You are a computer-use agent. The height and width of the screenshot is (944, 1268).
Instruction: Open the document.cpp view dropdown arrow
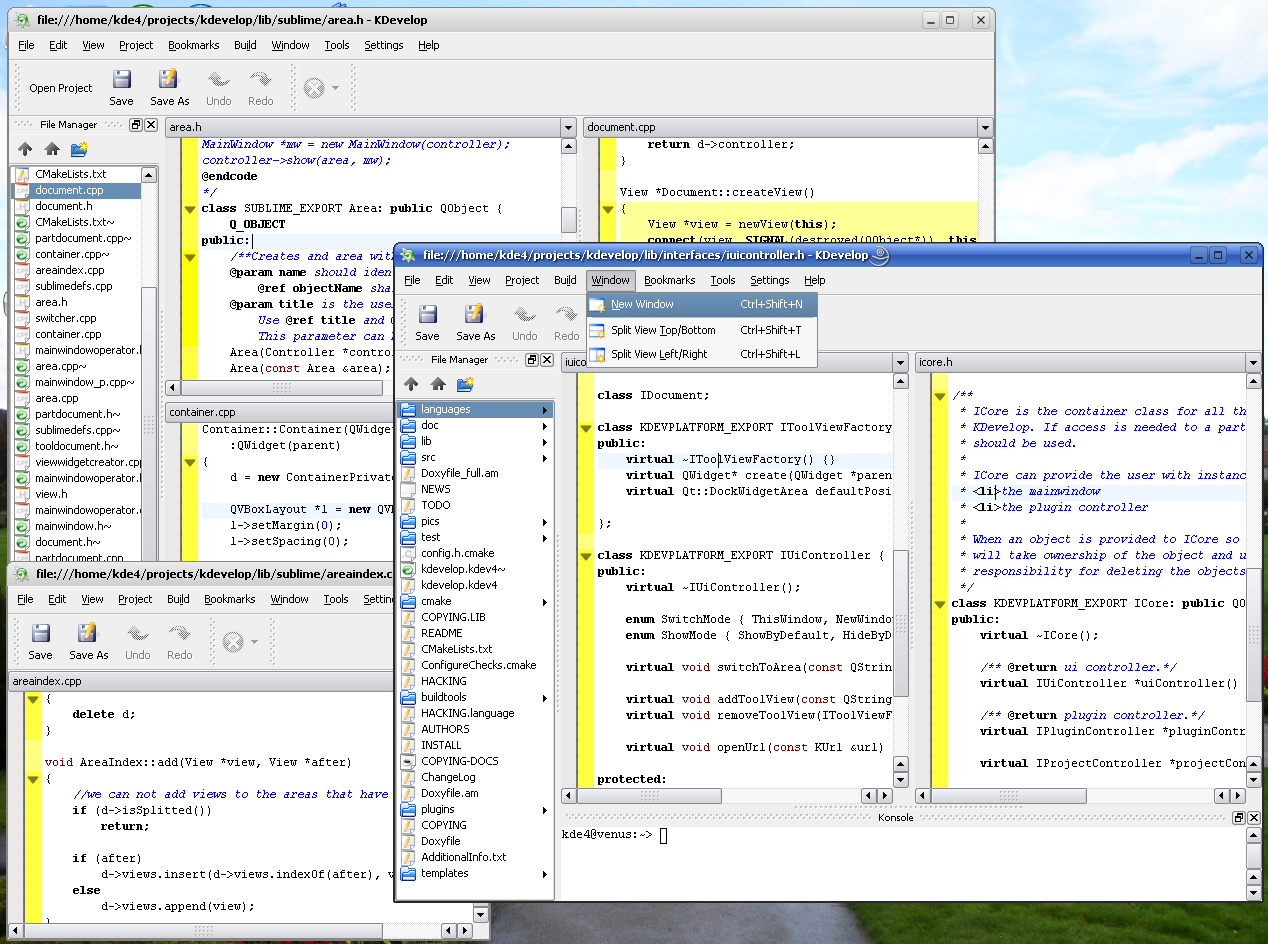click(985, 128)
